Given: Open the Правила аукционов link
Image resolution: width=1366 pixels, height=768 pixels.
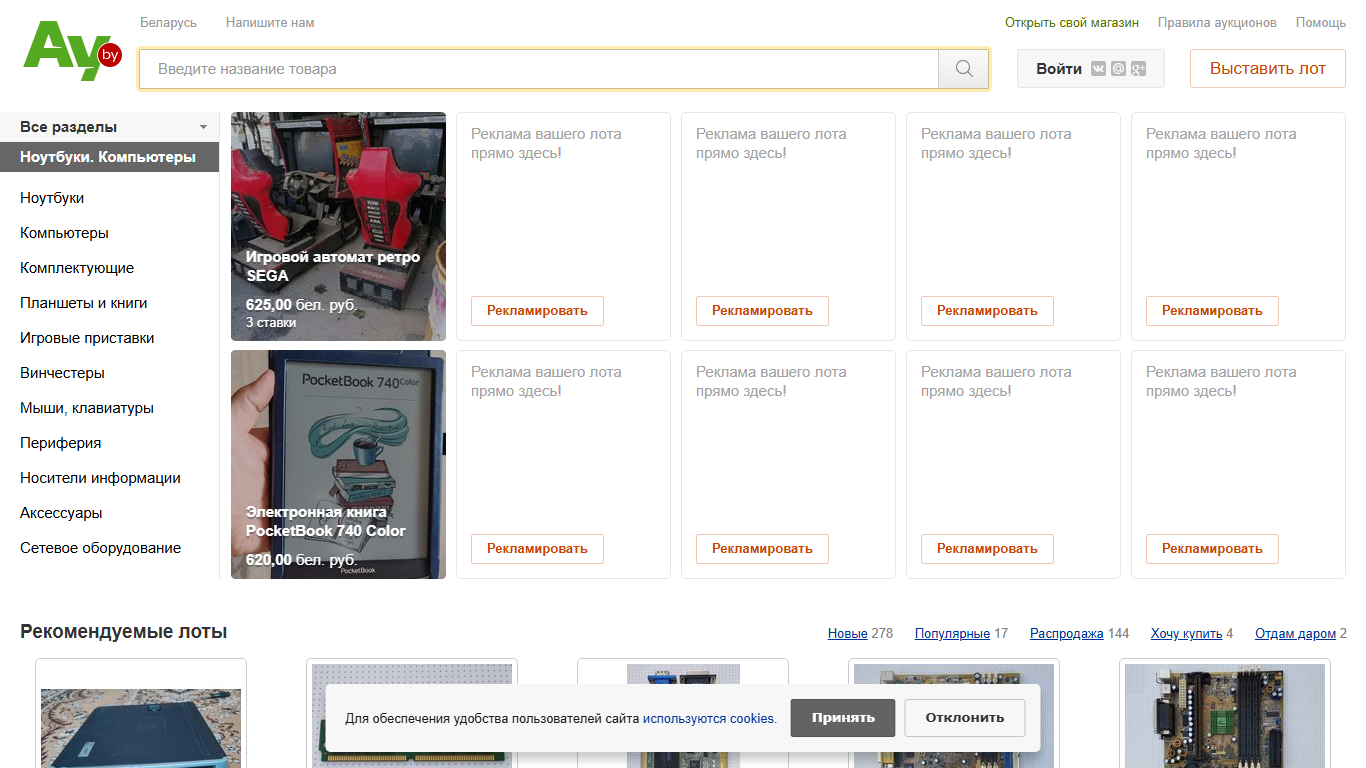Looking at the screenshot, I should (1217, 22).
